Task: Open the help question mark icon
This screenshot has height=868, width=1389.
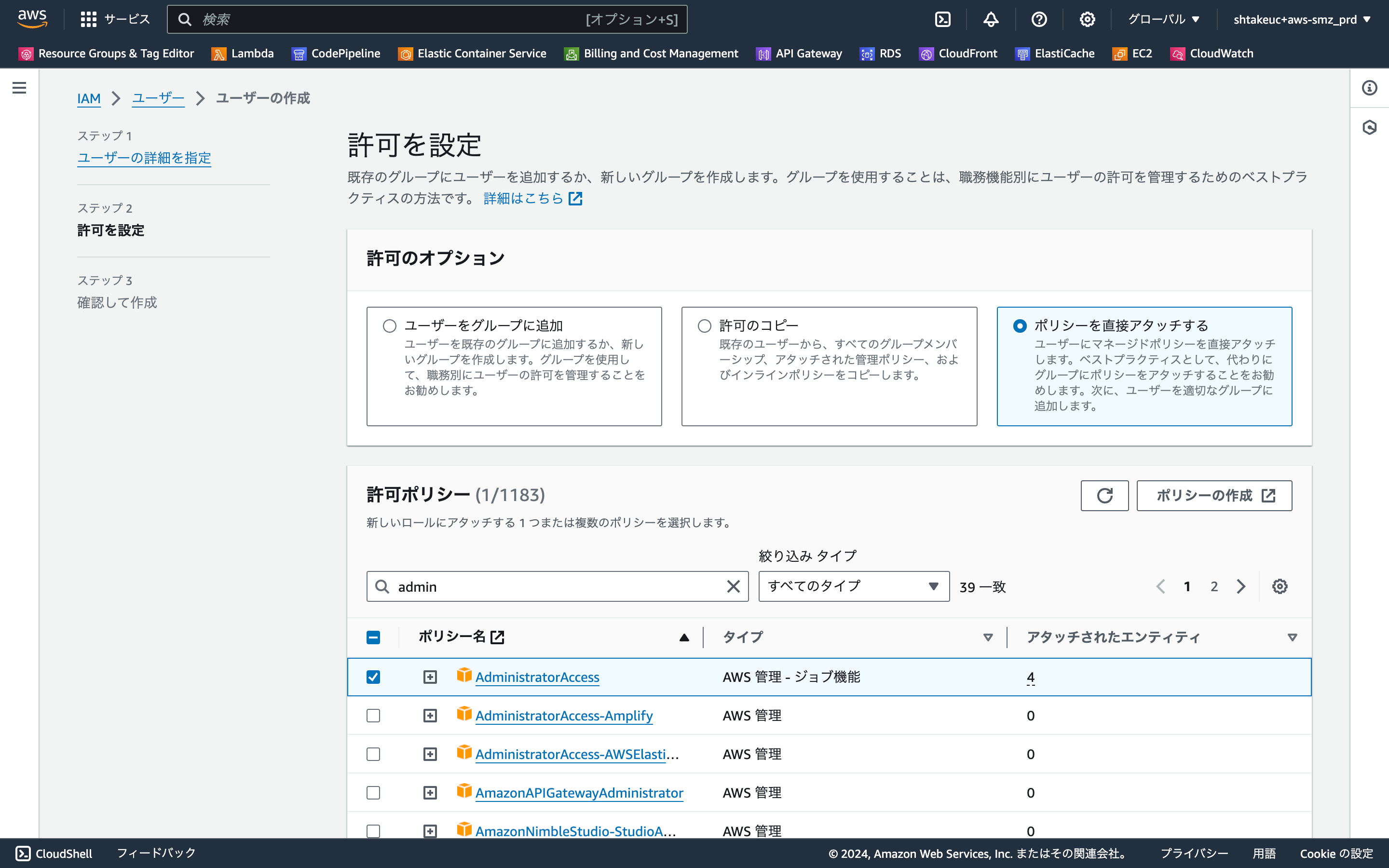Action: [1039, 19]
